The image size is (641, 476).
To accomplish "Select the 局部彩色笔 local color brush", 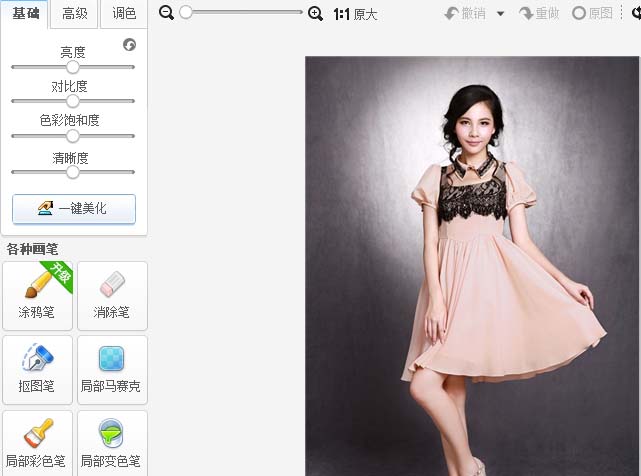I will [37, 444].
